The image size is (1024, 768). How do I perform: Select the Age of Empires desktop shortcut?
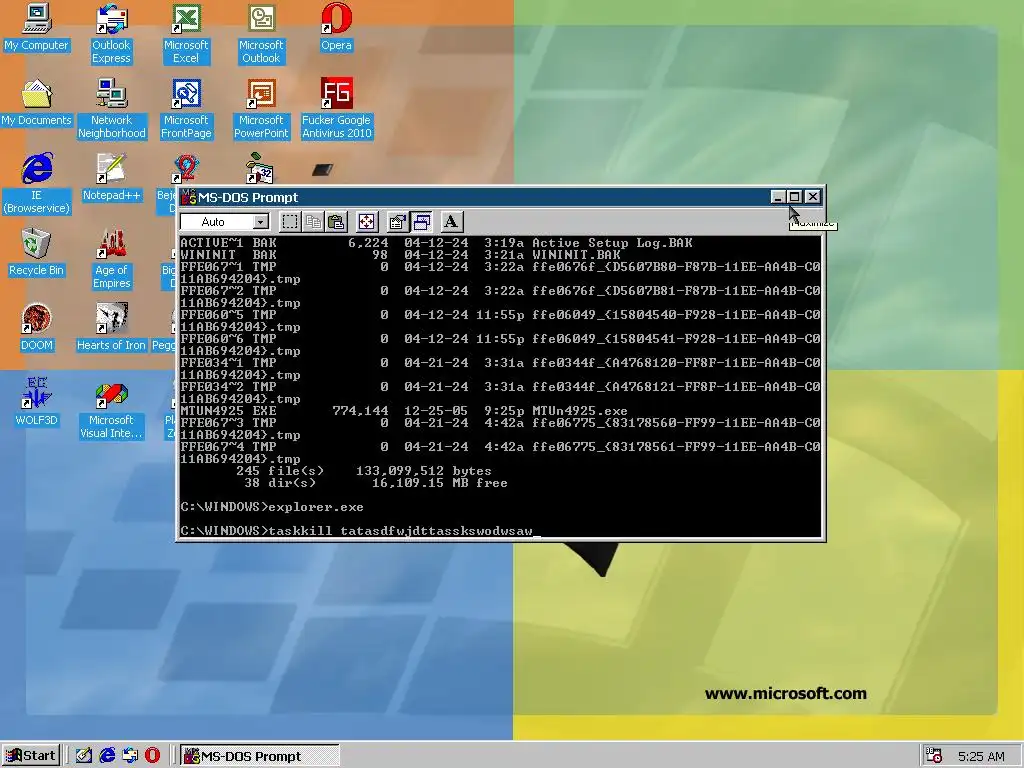point(111,259)
